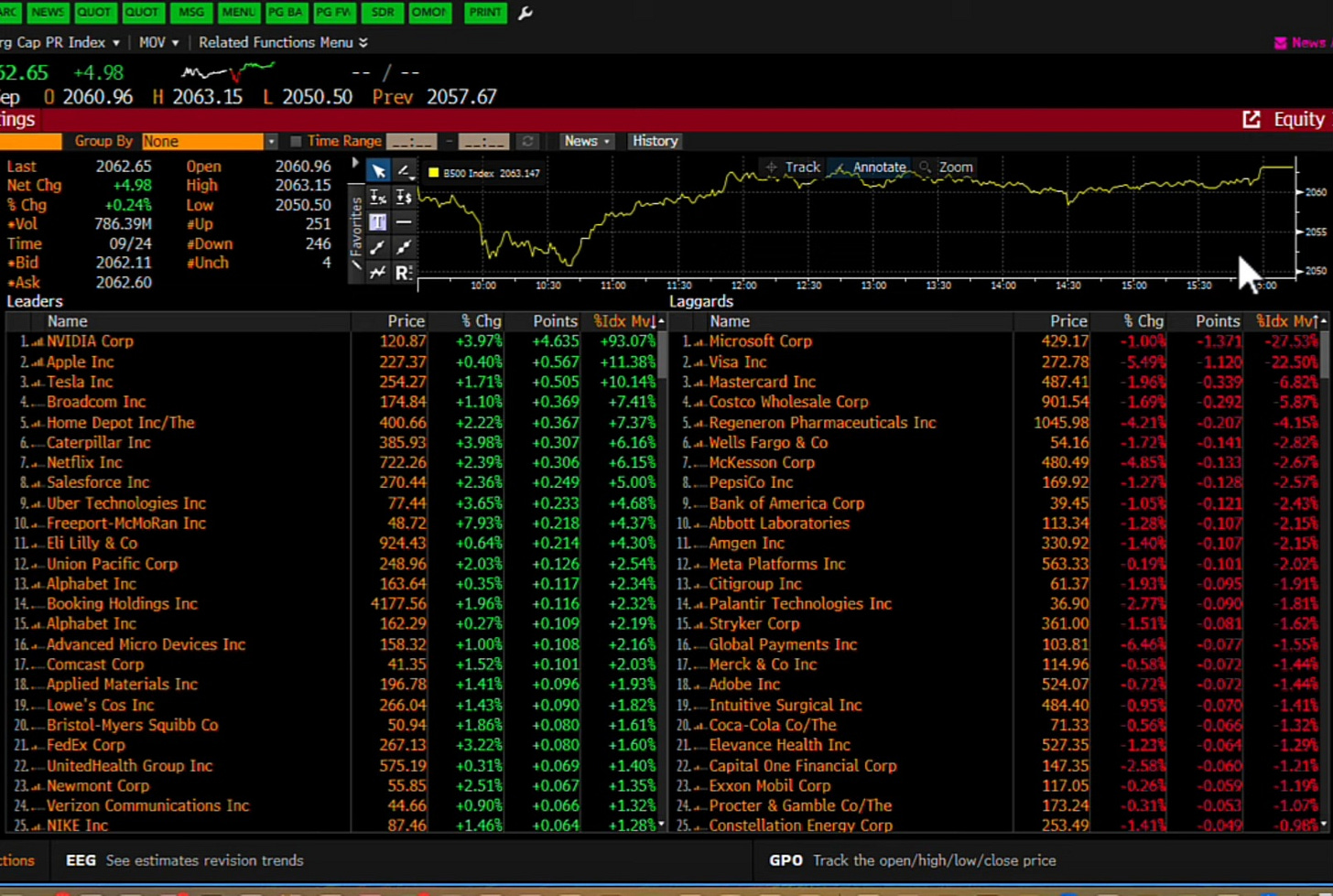Click the chart icon beside Visa Inc
This screenshot has height=896, width=1333.
point(699,362)
